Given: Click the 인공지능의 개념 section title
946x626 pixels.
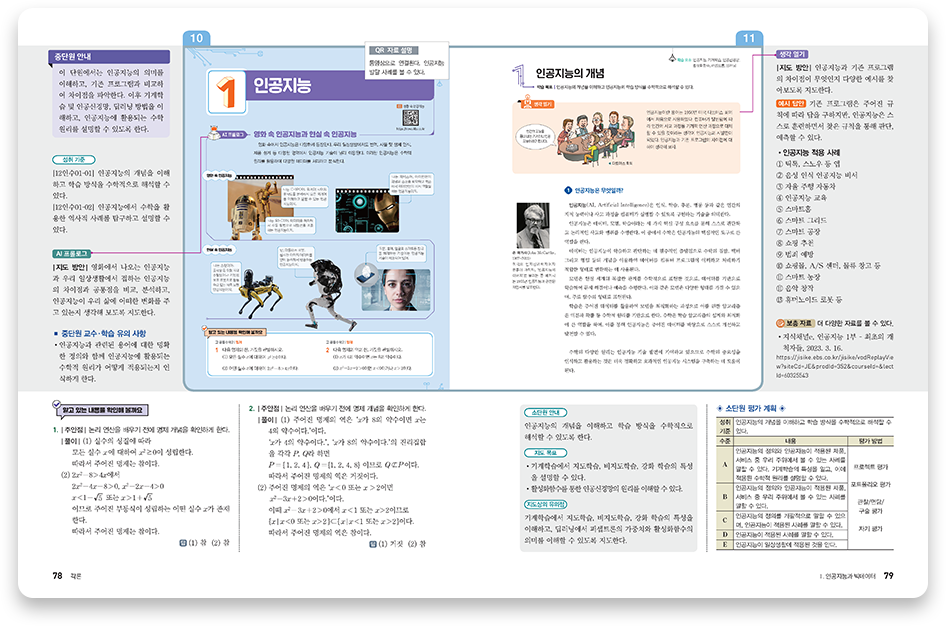Looking at the screenshot, I should point(570,74).
